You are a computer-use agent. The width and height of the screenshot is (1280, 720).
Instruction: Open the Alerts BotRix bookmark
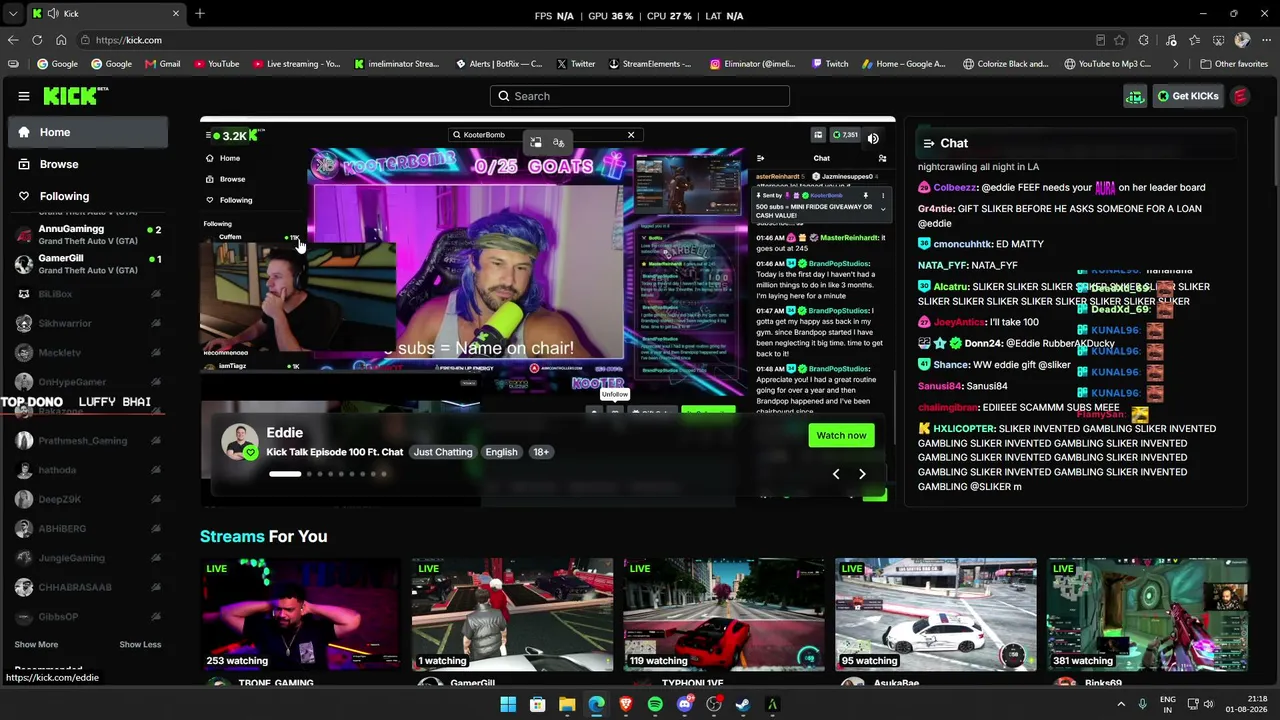[x=499, y=64]
